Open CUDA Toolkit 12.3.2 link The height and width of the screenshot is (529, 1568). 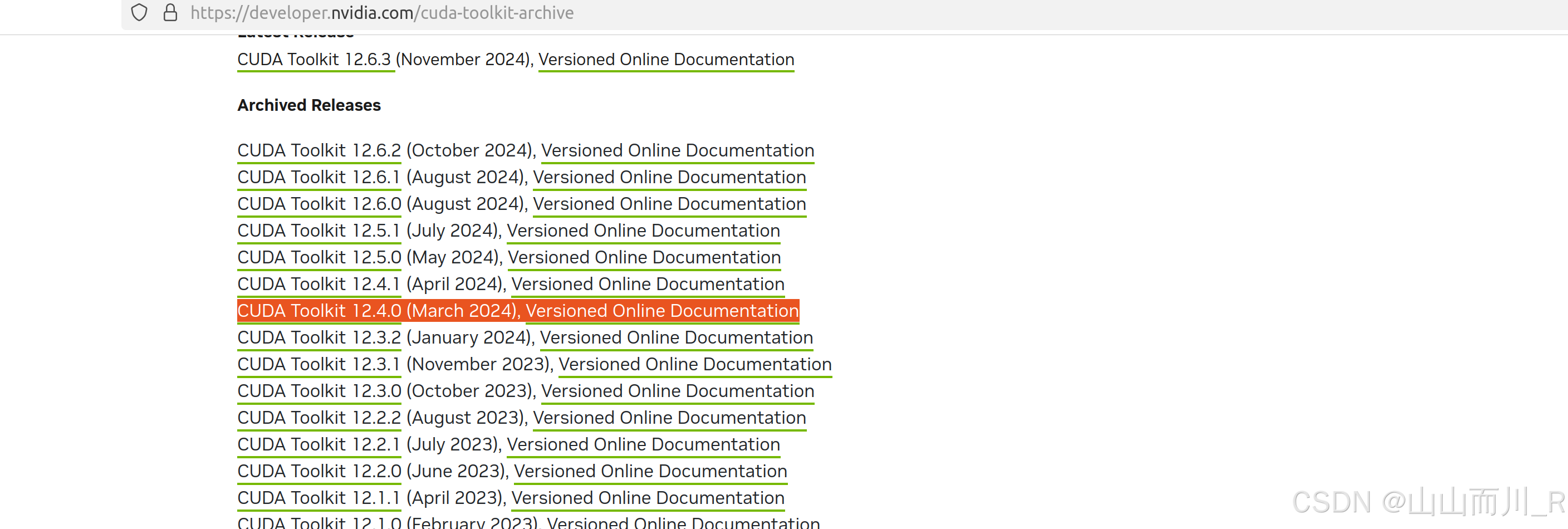(319, 338)
